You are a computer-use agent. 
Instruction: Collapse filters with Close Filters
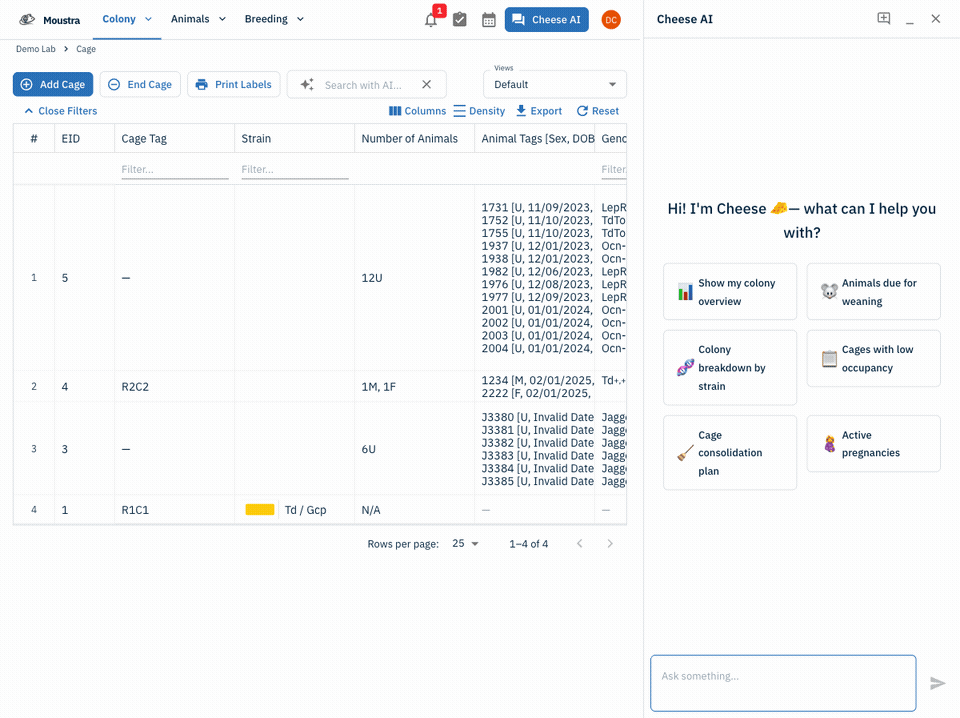pyautogui.click(x=61, y=111)
